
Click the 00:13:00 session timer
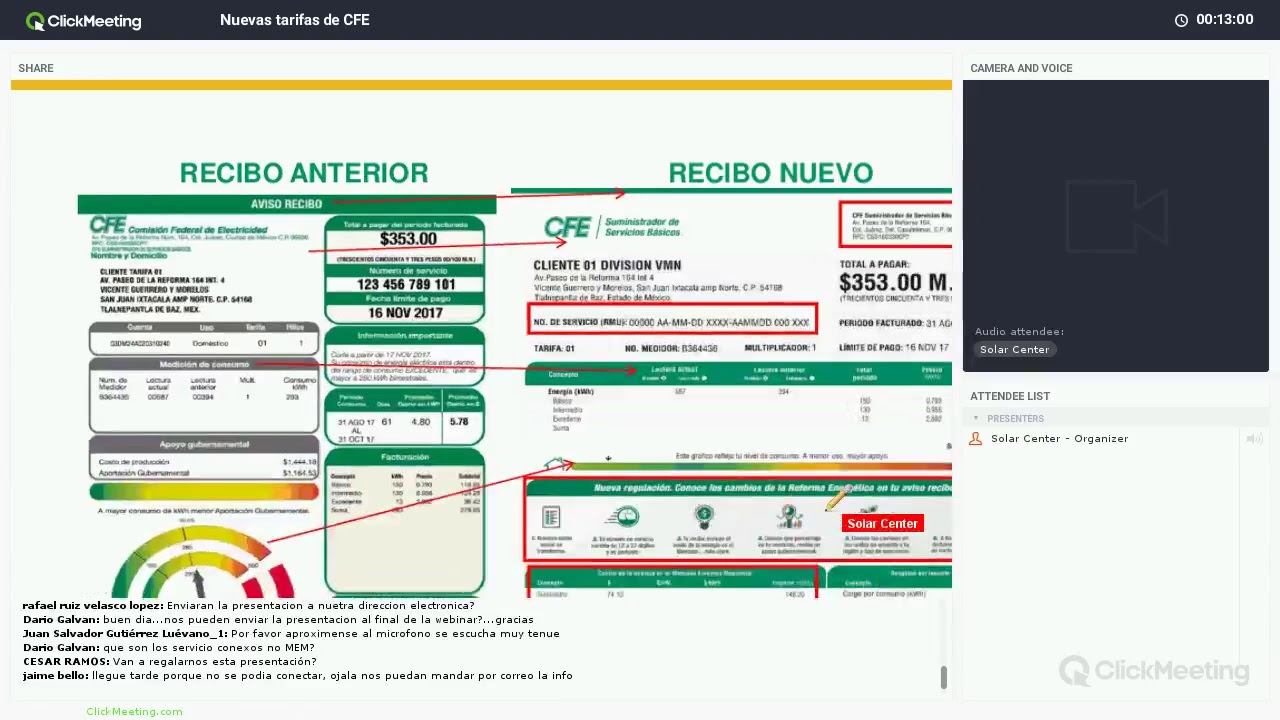(1224, 20)
